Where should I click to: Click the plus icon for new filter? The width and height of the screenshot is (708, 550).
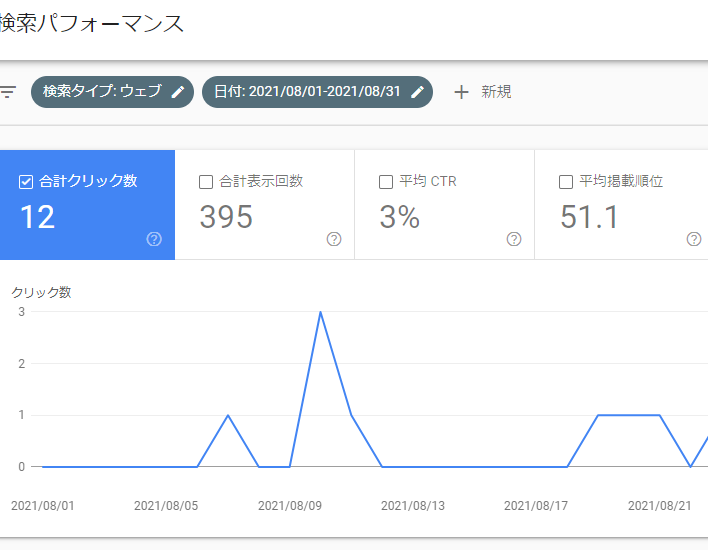click(x=461, y=92)
